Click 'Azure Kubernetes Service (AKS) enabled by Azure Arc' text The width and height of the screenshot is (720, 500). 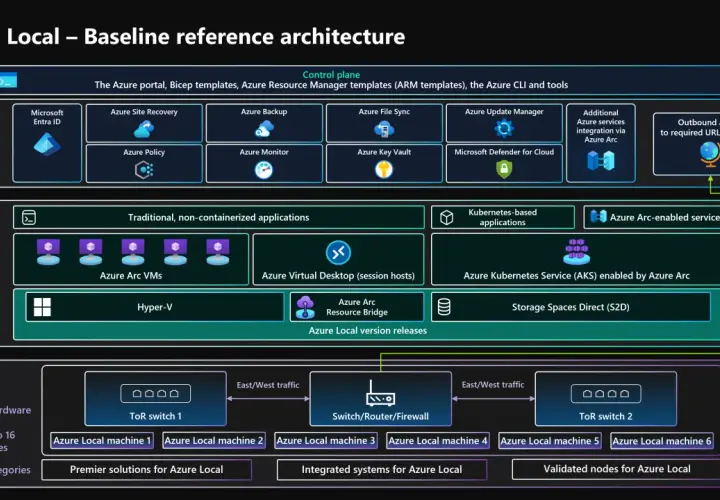click(x=576, y=276)
